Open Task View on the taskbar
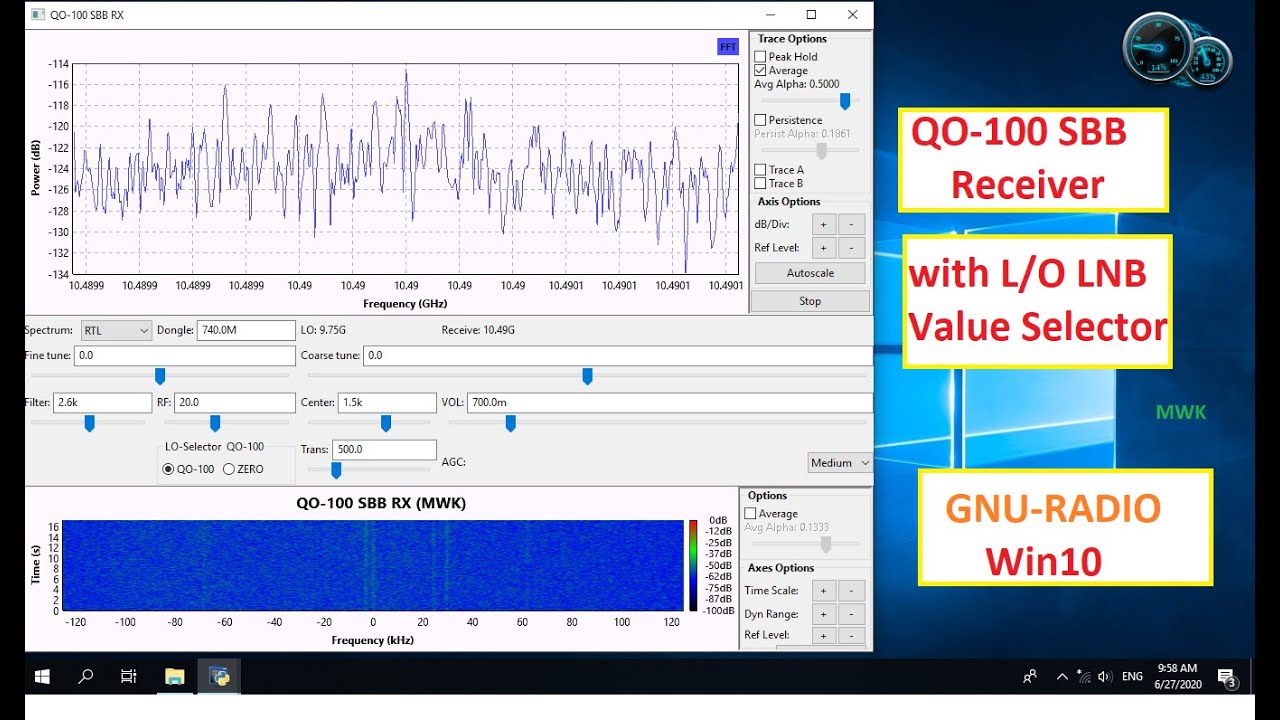 pyautogui.click(x=129, y=677)
